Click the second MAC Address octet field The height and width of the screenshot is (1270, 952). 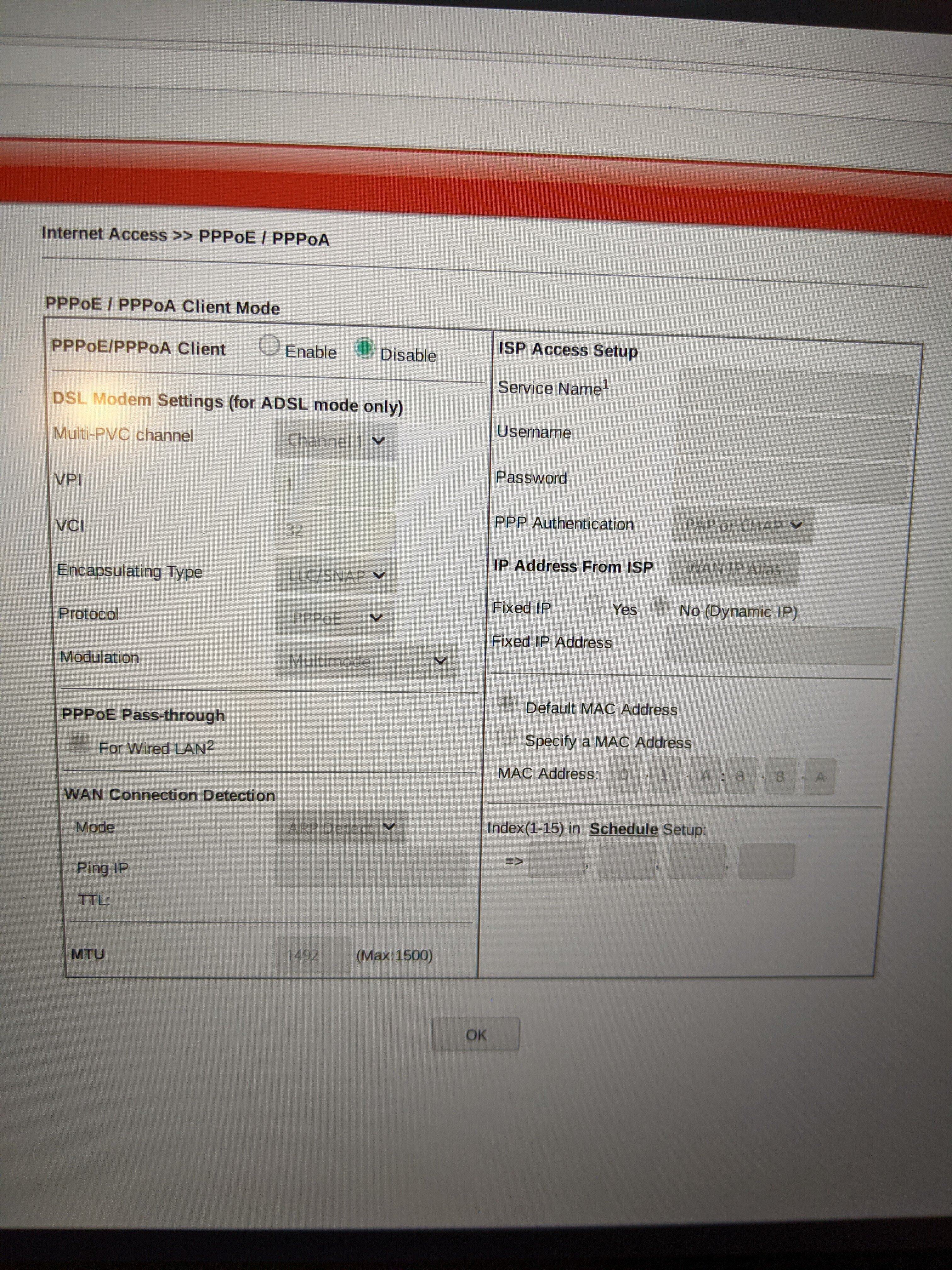[x=665, y=775]
